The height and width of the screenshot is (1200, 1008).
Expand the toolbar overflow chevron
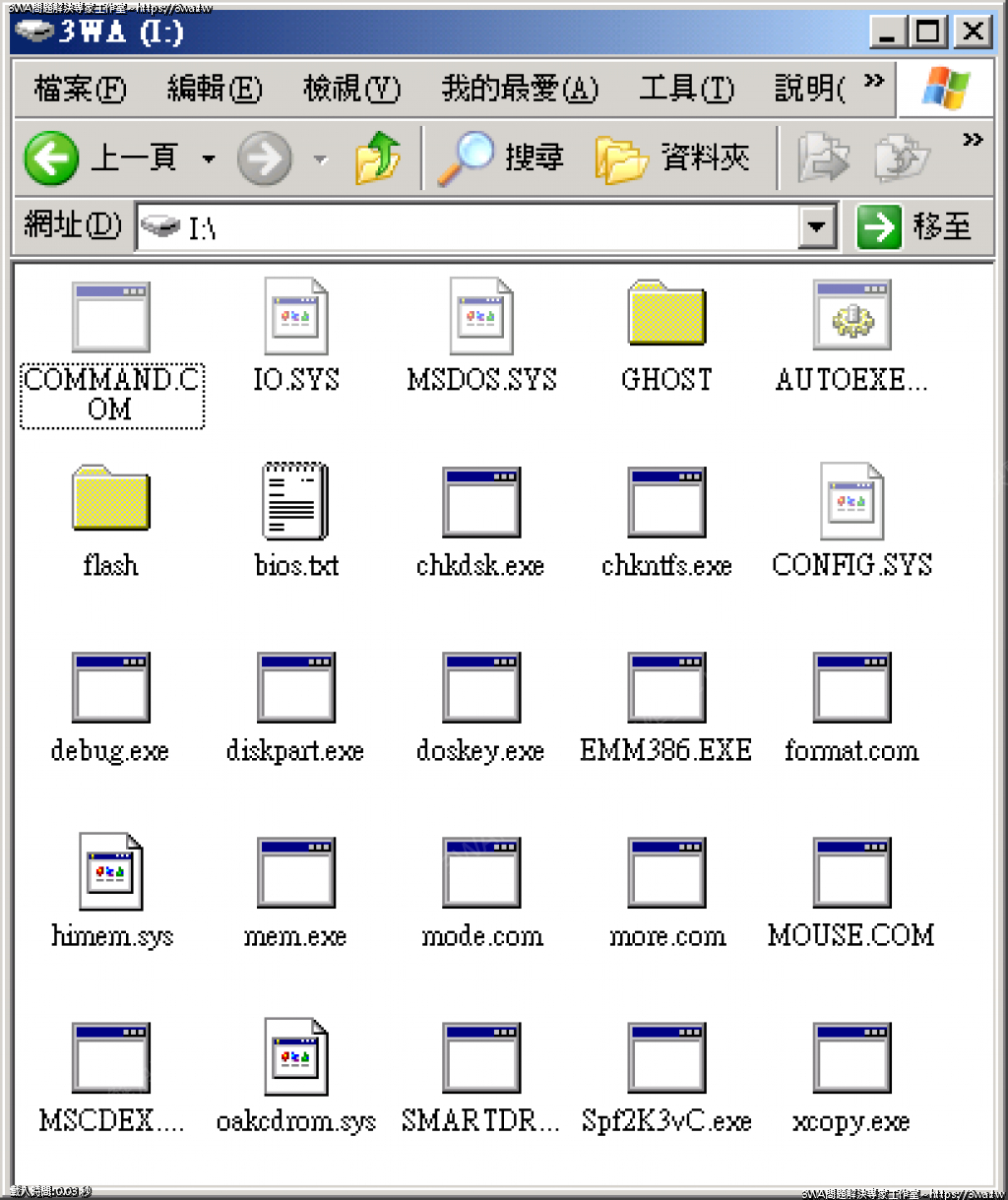[973, 140]
